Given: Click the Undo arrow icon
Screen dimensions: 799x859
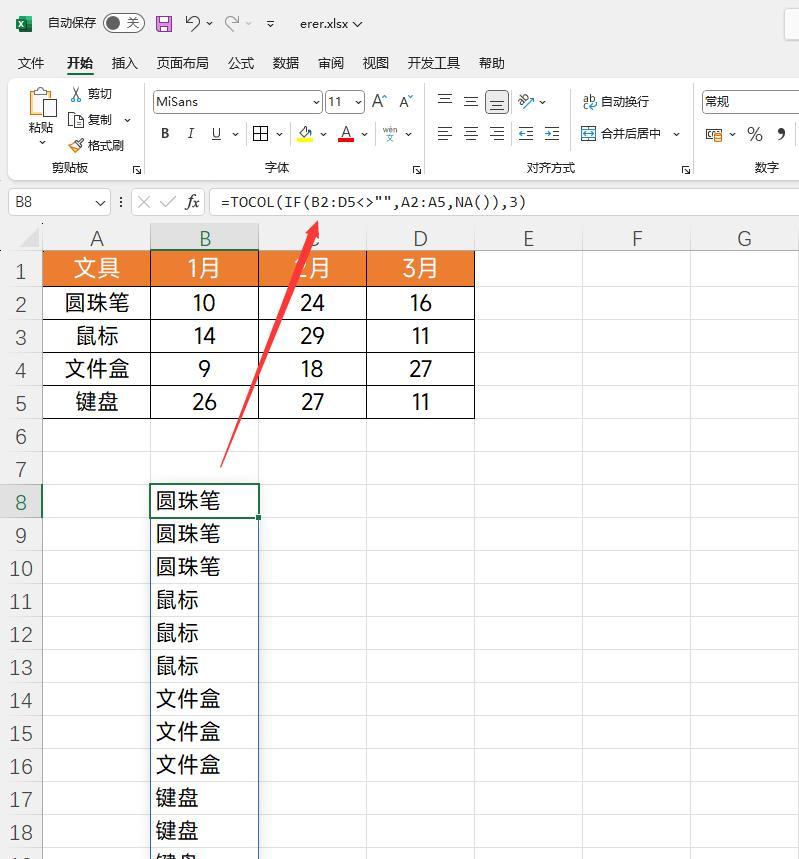Looking at the screenshot, I should pyautogui.click(x=192, y=24).
